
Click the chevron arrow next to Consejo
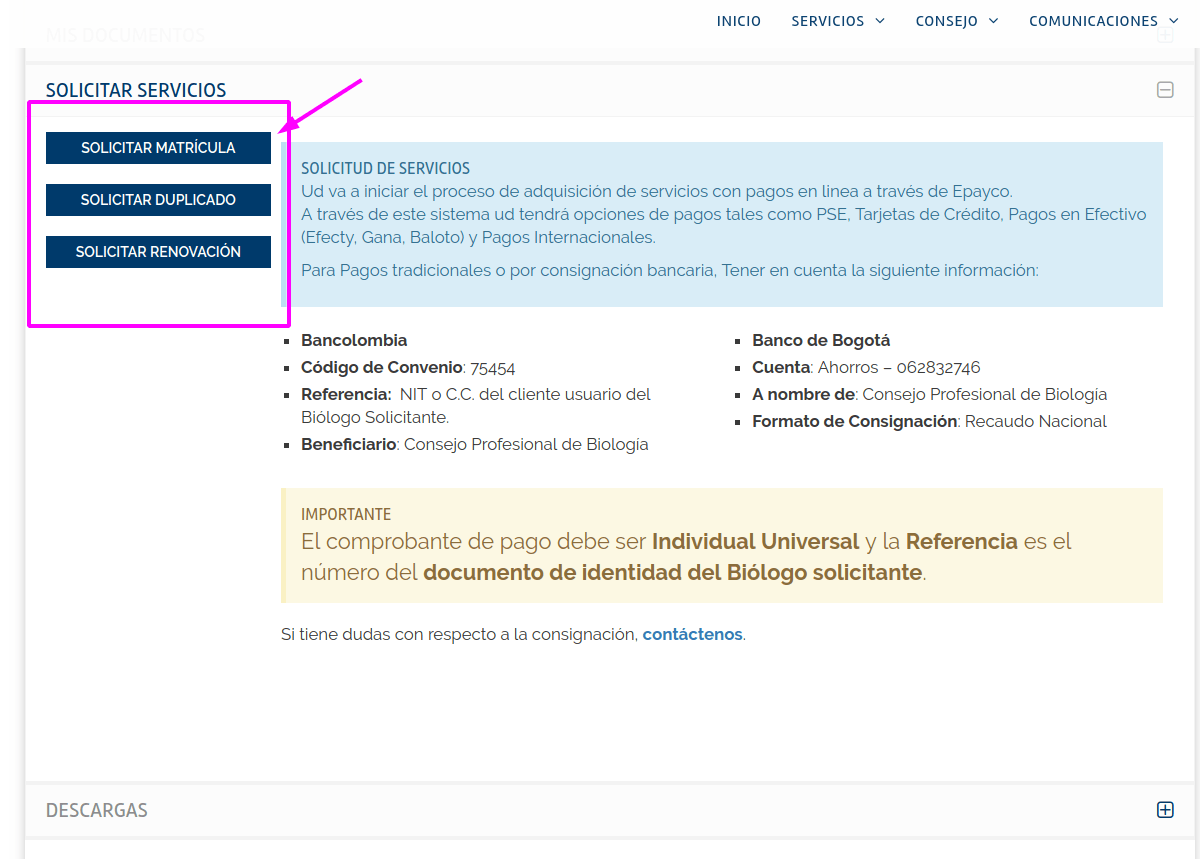tap(994, 21)
